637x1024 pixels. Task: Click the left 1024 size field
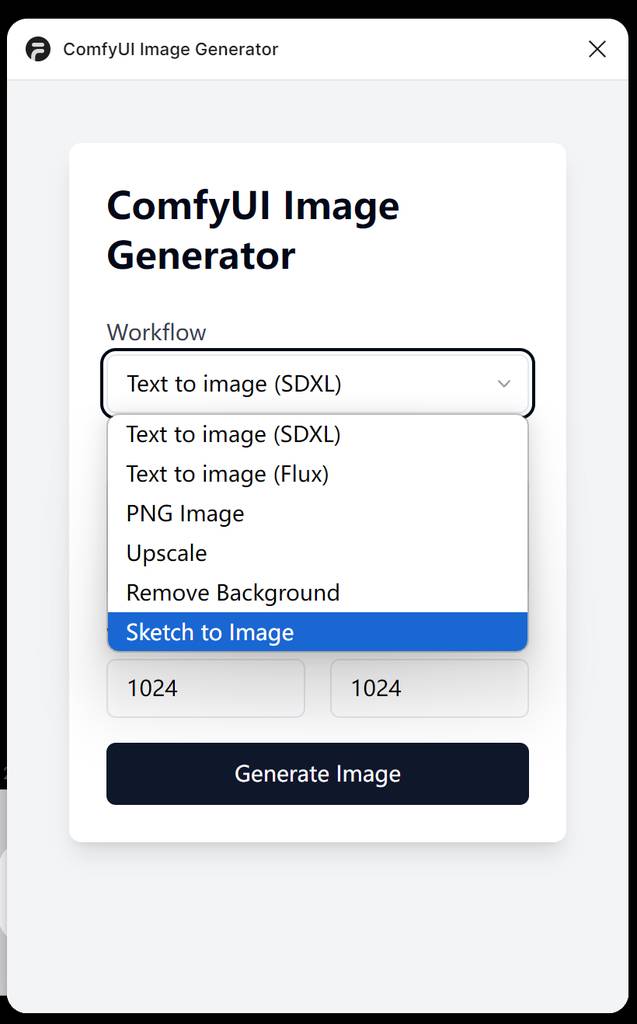[205, 688]
